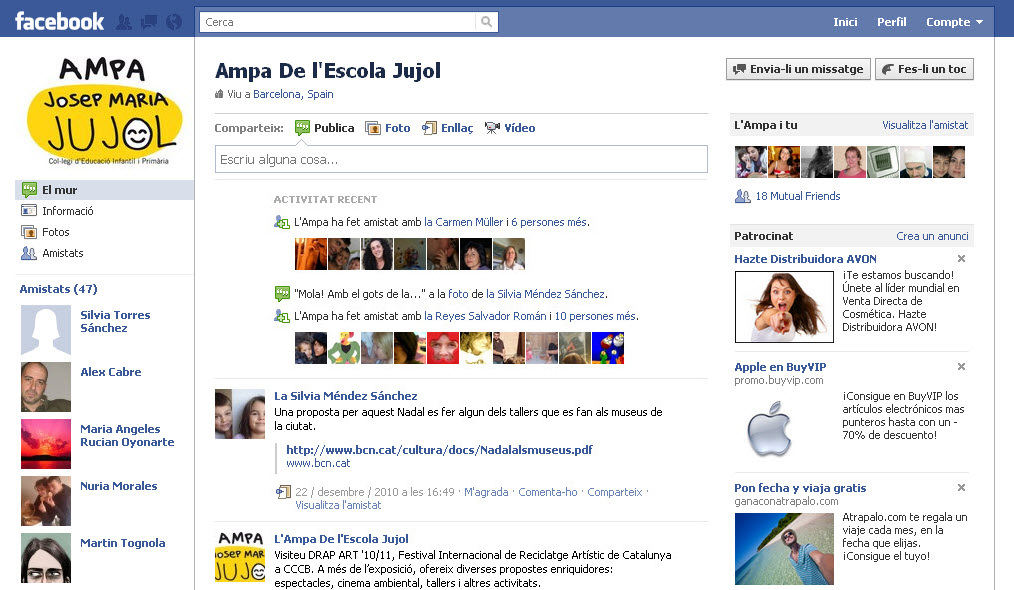Screen dimensions: 1014x590
Task: Click the Envia-li un missatge button
Action: (x=796, y=69)
